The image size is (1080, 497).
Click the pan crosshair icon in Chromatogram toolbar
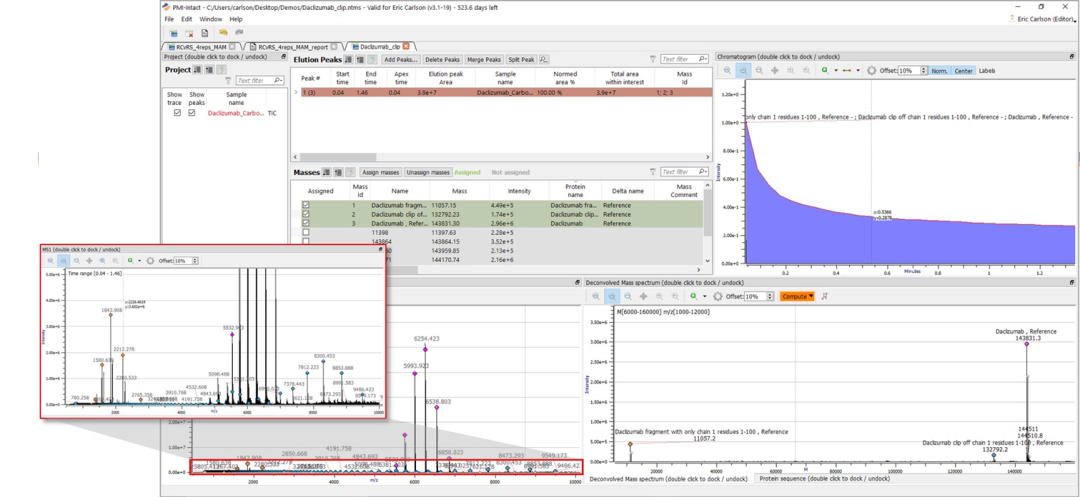coord(775,71)
